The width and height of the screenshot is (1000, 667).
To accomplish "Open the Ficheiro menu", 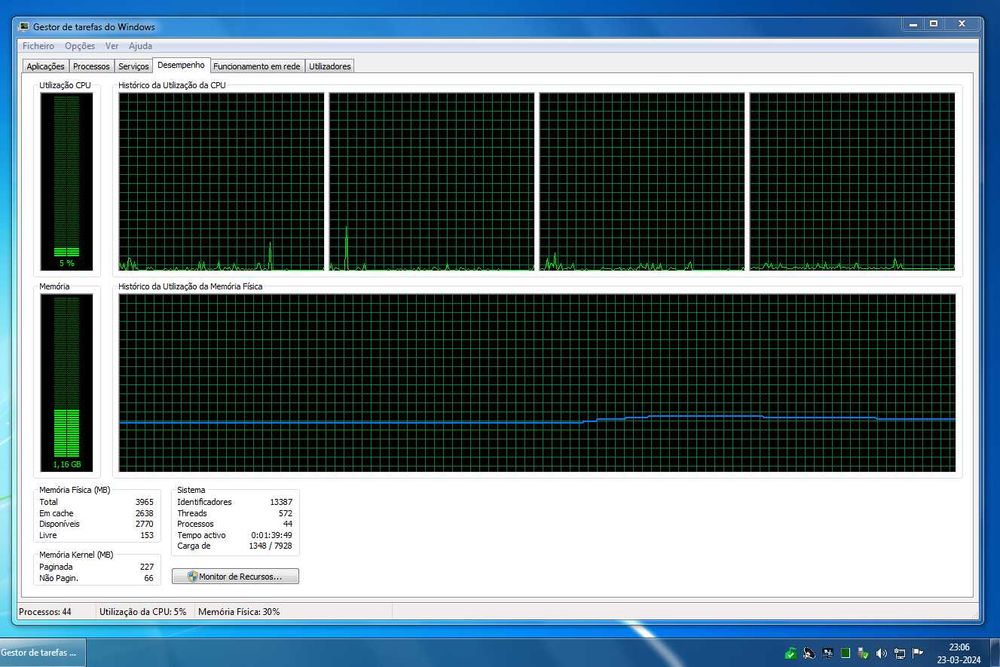I will click(x=38, y=46).
